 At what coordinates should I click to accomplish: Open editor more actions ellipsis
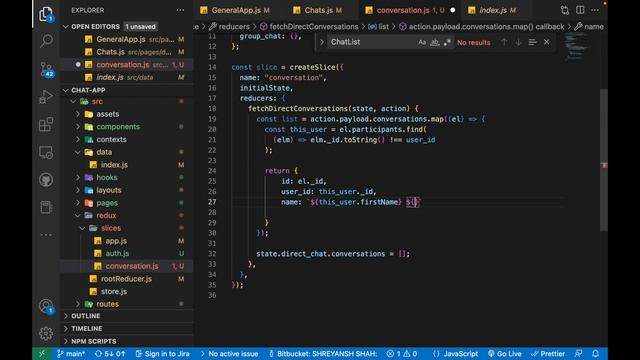pyautogui.click(x=595, y=10)
